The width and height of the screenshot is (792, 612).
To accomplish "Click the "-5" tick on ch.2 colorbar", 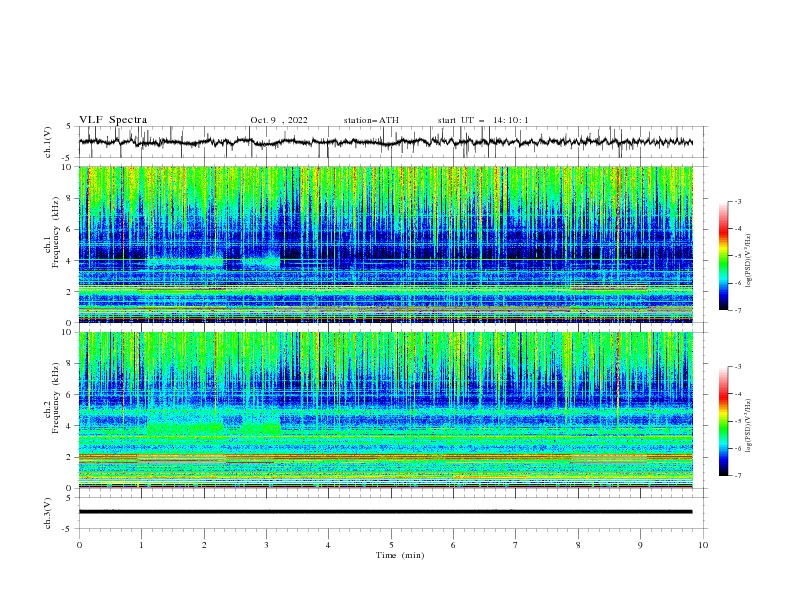I will pyautogui.click(x=738, y=421).
